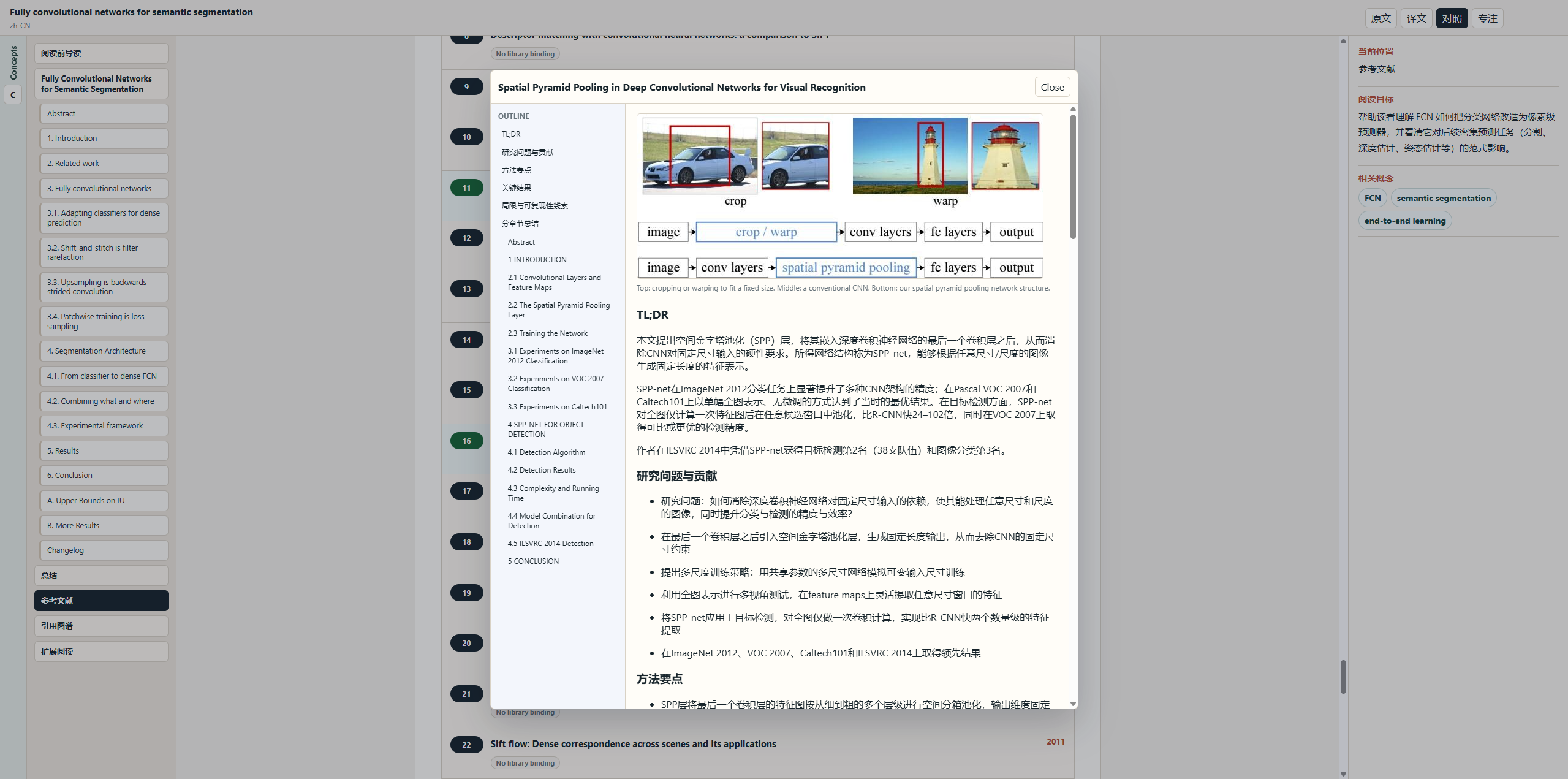Image resolution: width=1568 pixels, height=779 pixels.
Task: Go to Abstract in left navigation
Action: pos(104,113)
